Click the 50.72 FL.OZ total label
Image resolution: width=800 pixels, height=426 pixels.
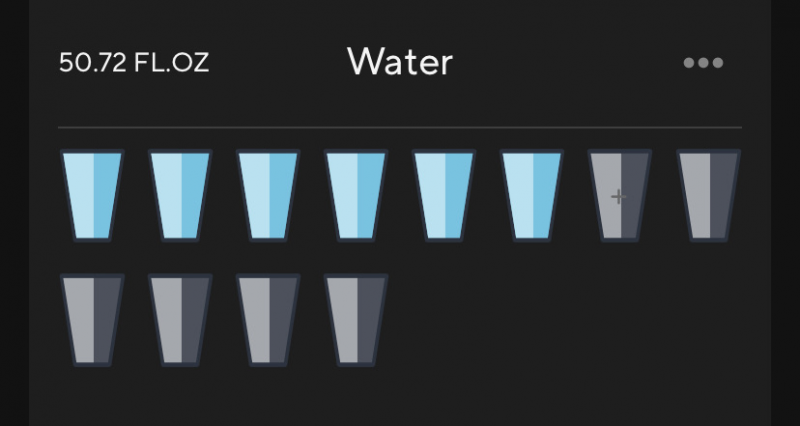(x=134, y=63)
